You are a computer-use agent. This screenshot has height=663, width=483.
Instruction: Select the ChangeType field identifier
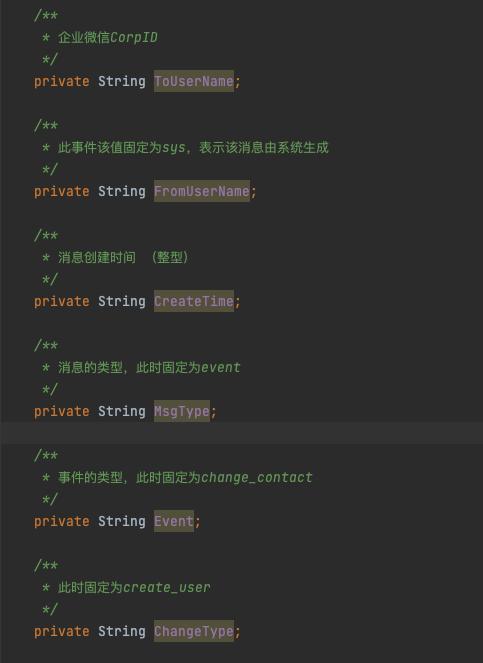click(194, 631)
